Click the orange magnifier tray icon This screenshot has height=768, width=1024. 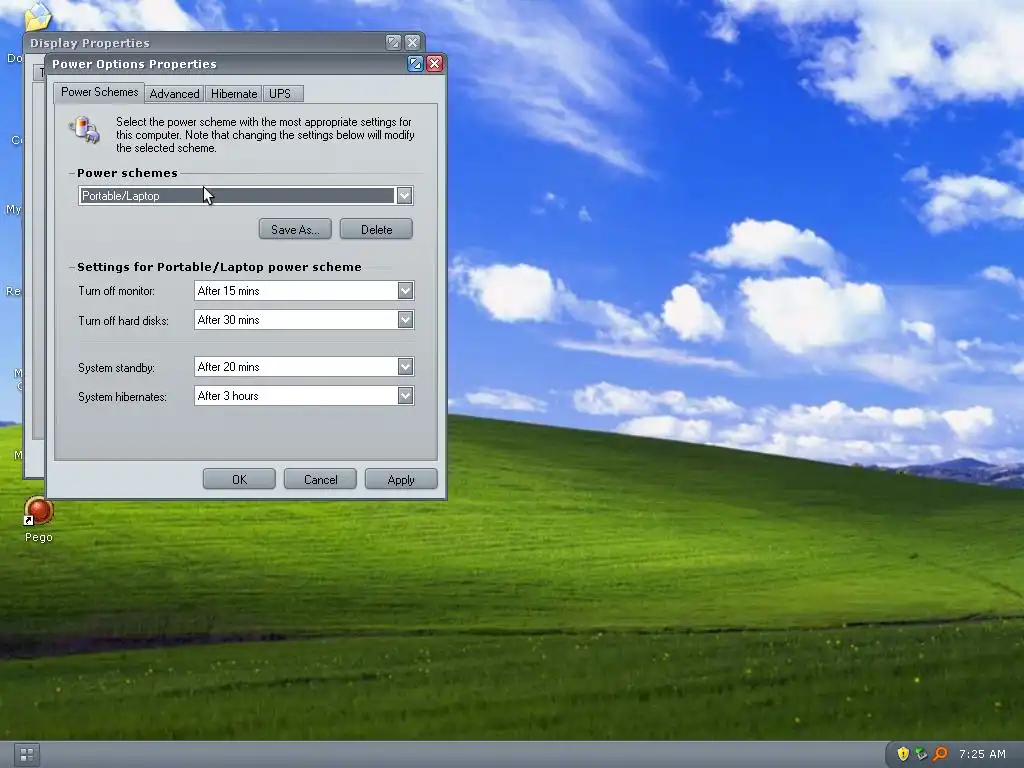point(940,754)
